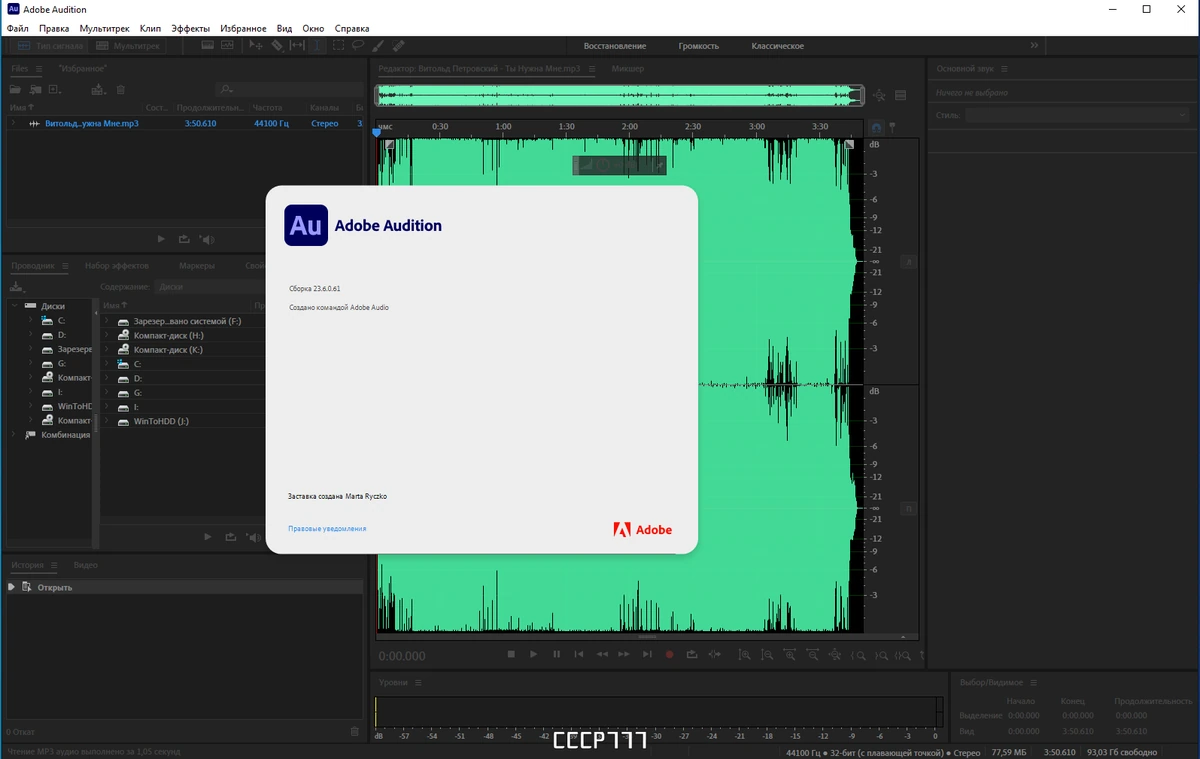Switch to the waveform "Тип сигнала" view
1200x759 pixels.
pyautogui.click(x=50, y=46)
